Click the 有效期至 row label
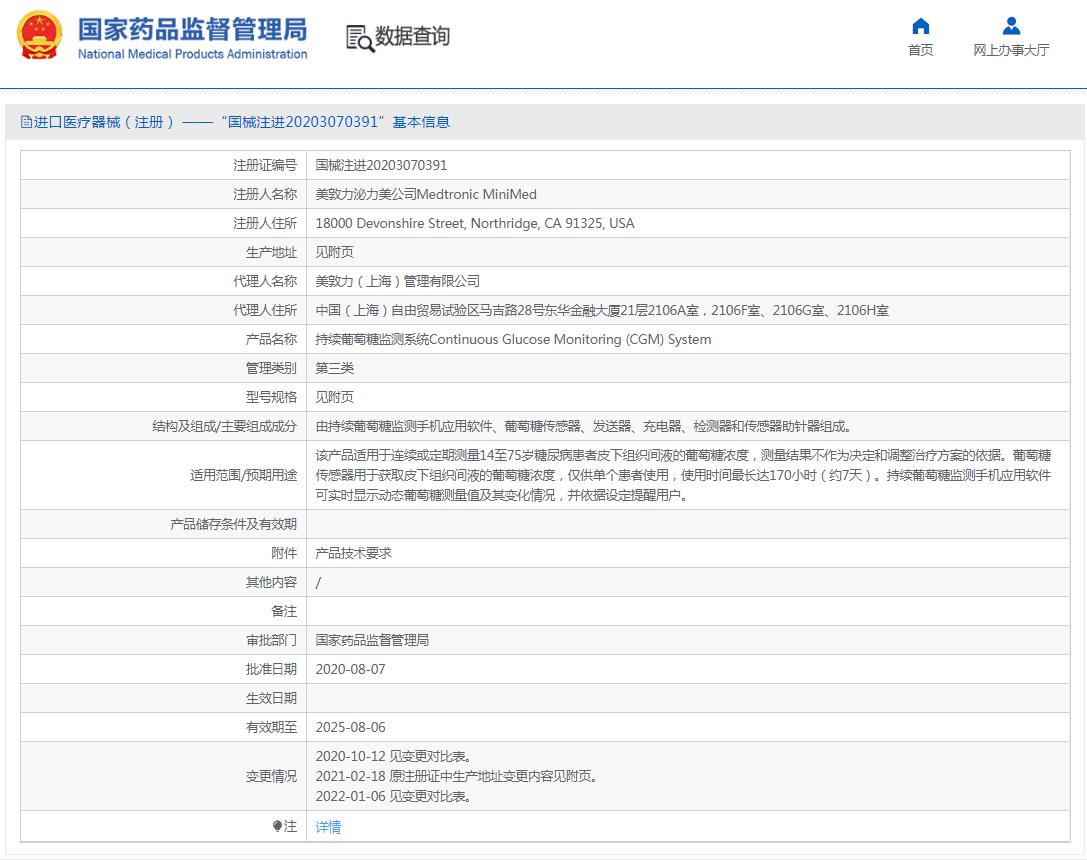The height and width of the screenshot is (860, 1087). [271, 728]
